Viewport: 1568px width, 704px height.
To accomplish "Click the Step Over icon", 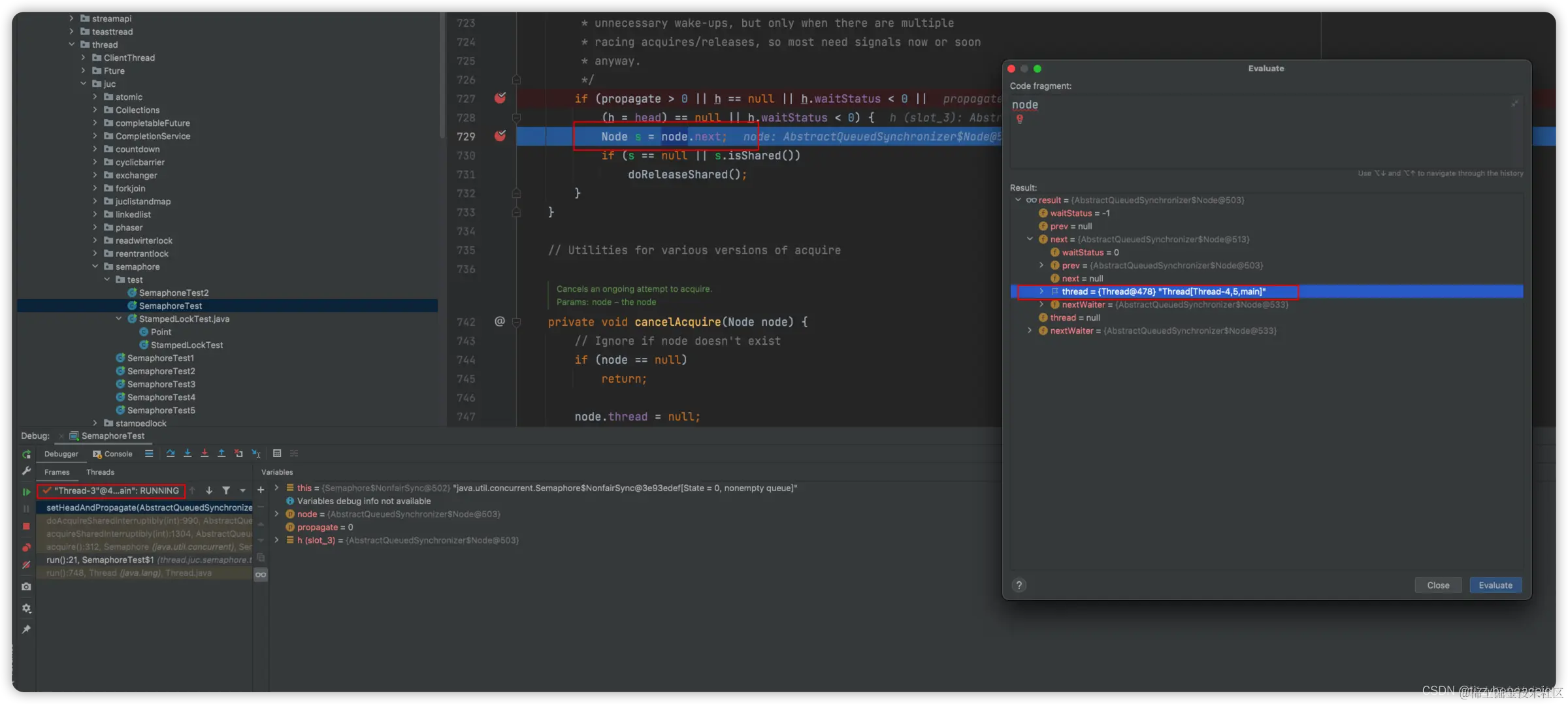I will point(171,453).
